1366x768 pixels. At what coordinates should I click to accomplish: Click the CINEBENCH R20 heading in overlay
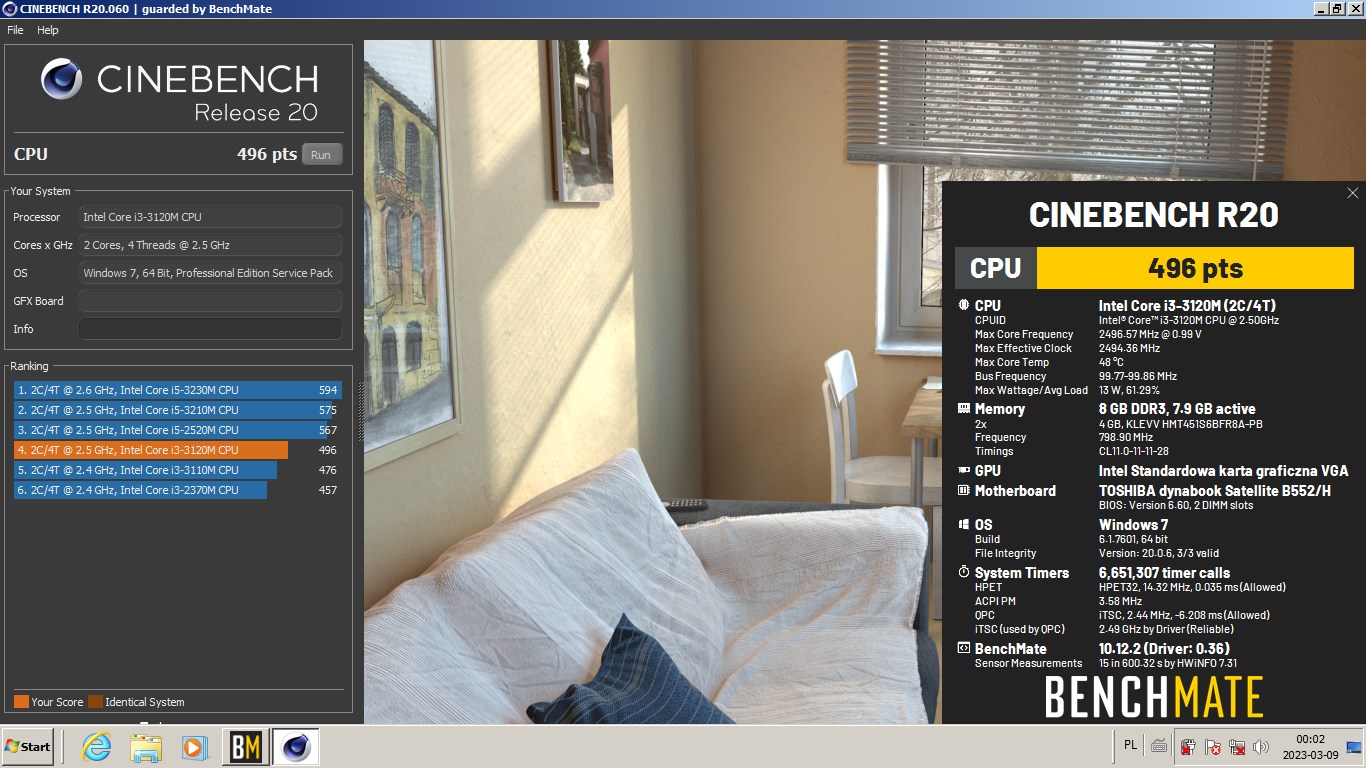pyautogui.click(x=1154, y=215)
